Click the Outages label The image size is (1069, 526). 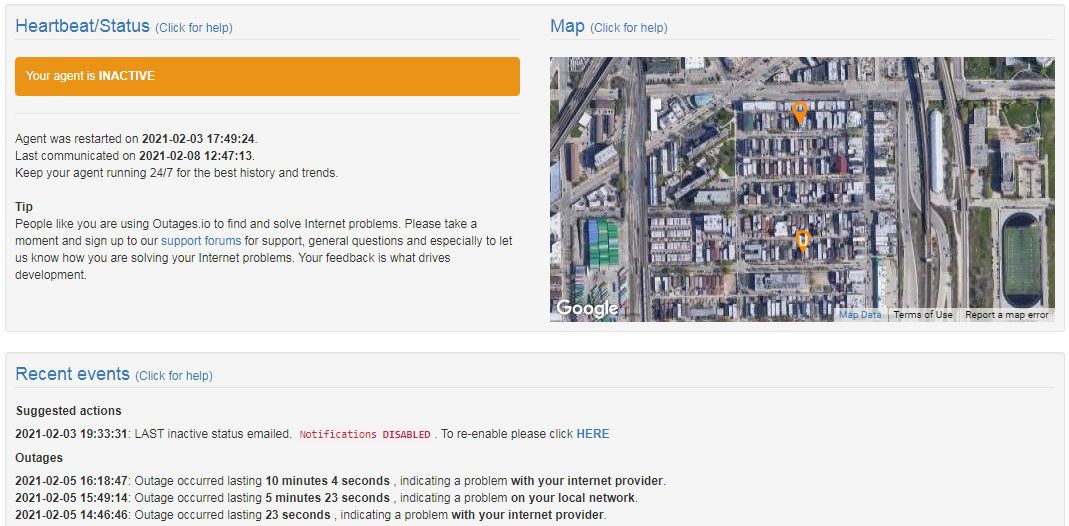point(39,458)
